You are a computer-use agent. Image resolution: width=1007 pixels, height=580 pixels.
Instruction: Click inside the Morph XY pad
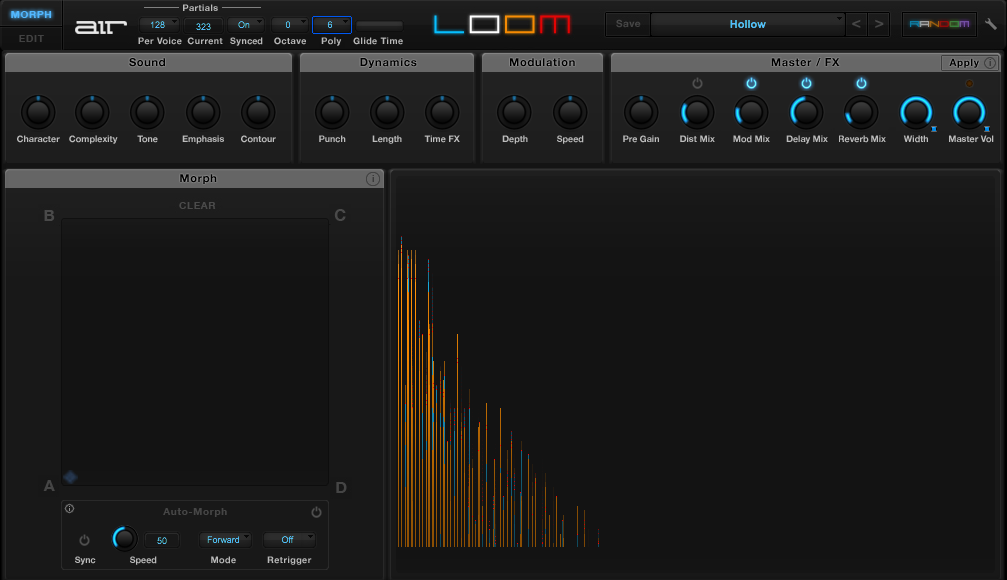[195, 352]
